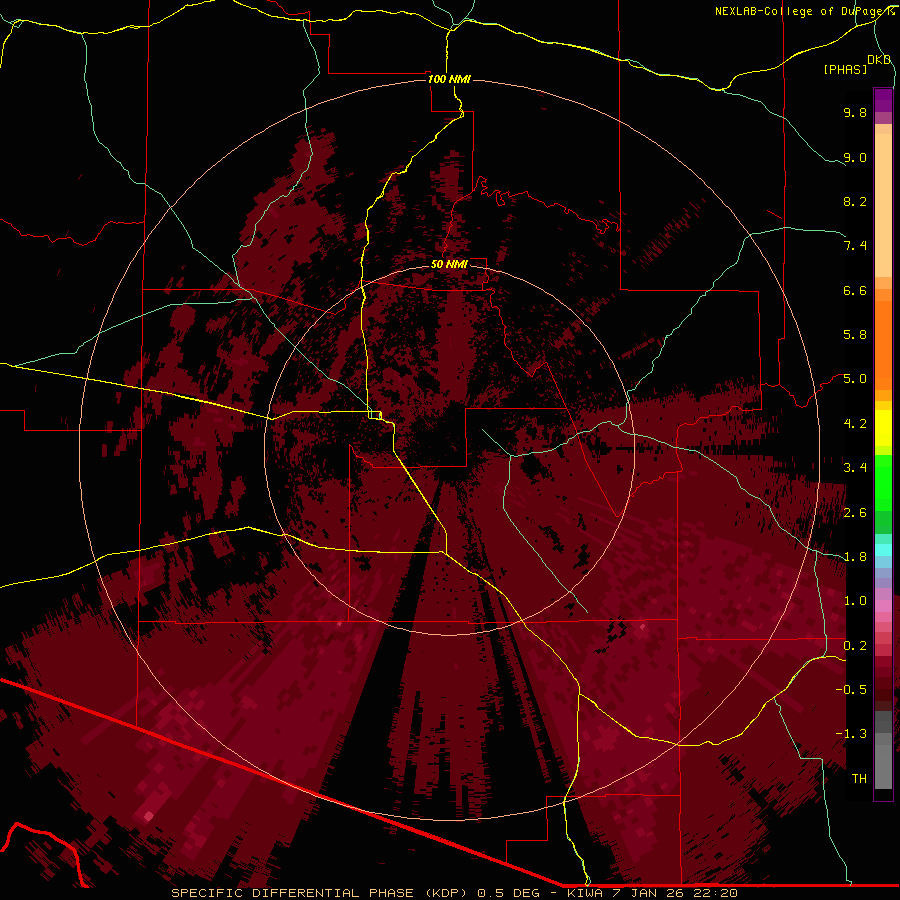This screenshot has height=900, width=900.
Task: Select the 4.2 scale value
Action: (x=855, y=424)
